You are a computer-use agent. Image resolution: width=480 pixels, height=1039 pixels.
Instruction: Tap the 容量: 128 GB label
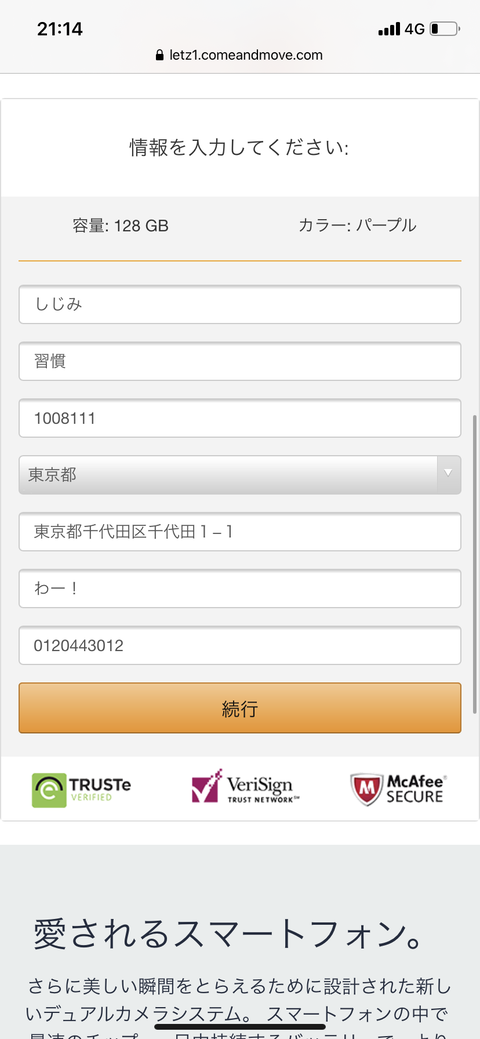pos(121,226)
